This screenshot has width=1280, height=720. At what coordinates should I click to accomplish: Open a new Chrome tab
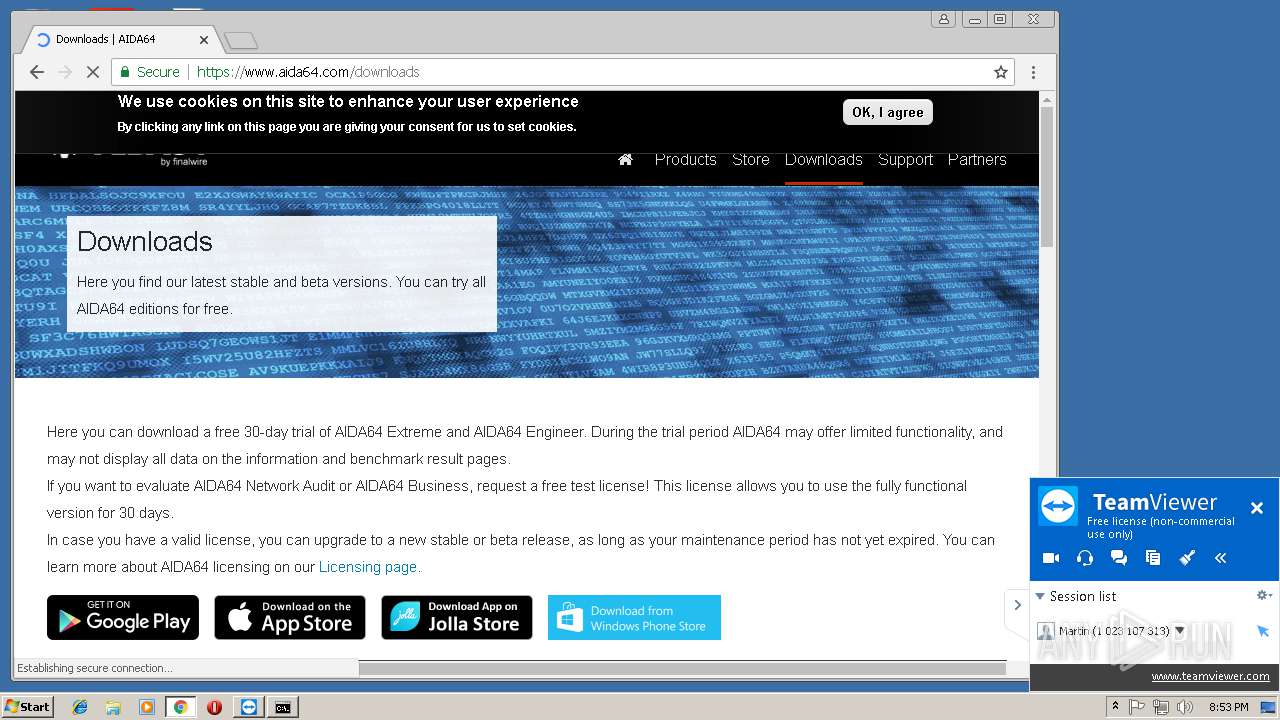[x=241, y=41]
